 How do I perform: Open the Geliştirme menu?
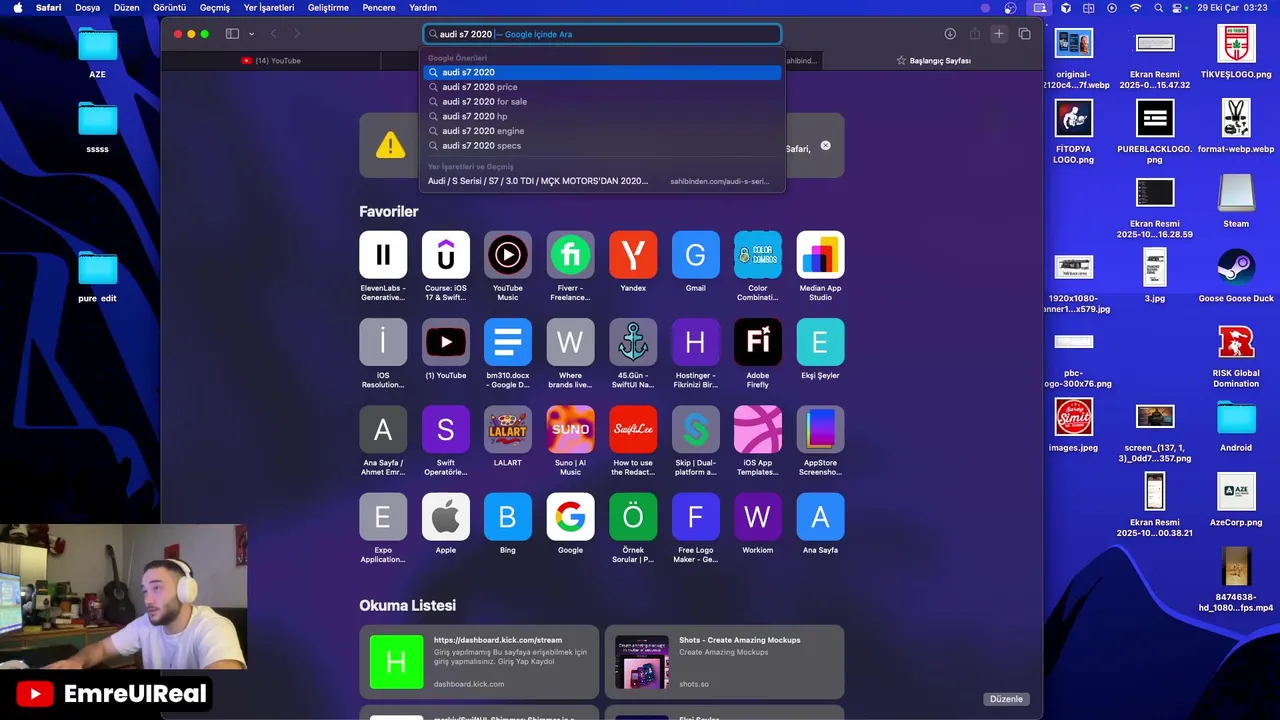pos(328,7)
